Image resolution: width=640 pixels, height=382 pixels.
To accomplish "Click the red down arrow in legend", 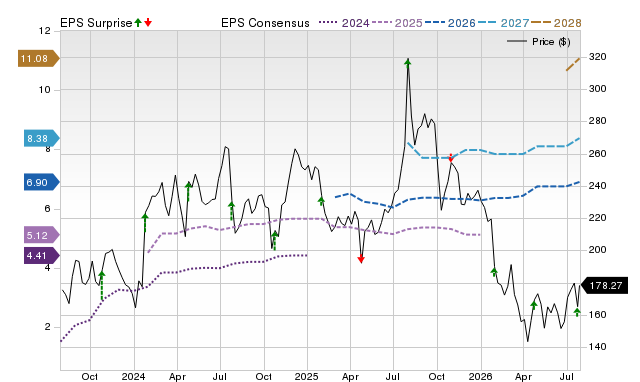I will 148,22.
